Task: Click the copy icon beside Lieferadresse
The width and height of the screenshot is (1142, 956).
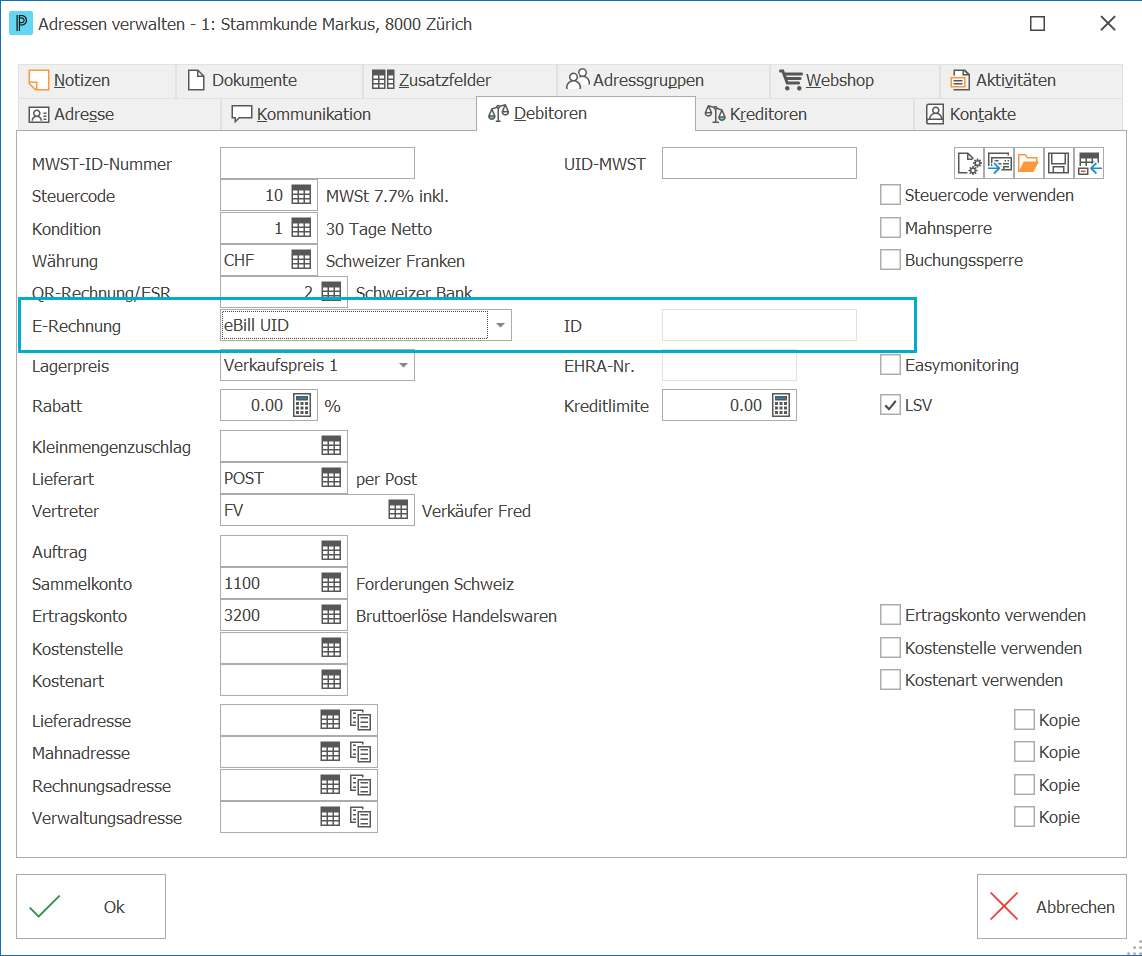Action: point(361,720)
